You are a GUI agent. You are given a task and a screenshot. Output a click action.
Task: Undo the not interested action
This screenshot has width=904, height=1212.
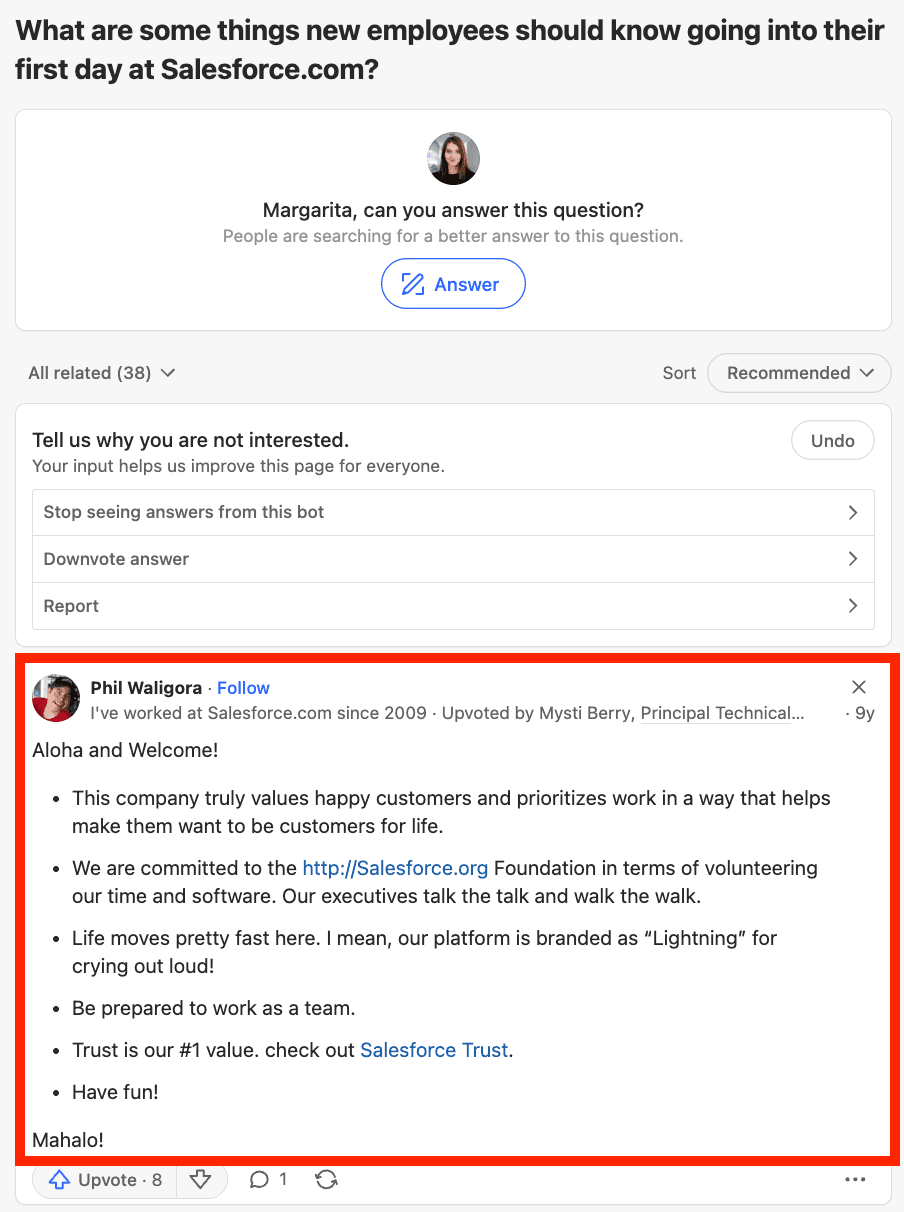[832, 441]
